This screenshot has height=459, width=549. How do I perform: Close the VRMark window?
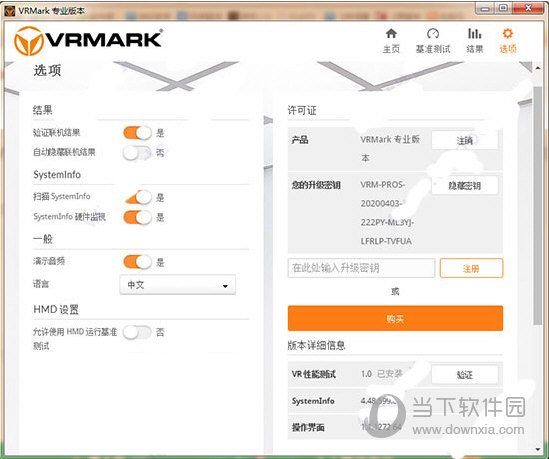point(528,8)
